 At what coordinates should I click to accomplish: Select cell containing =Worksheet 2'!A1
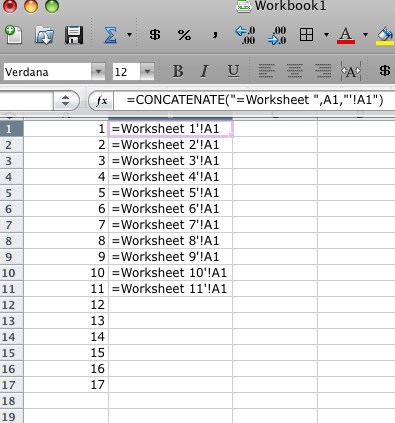(x=170, y=145)
